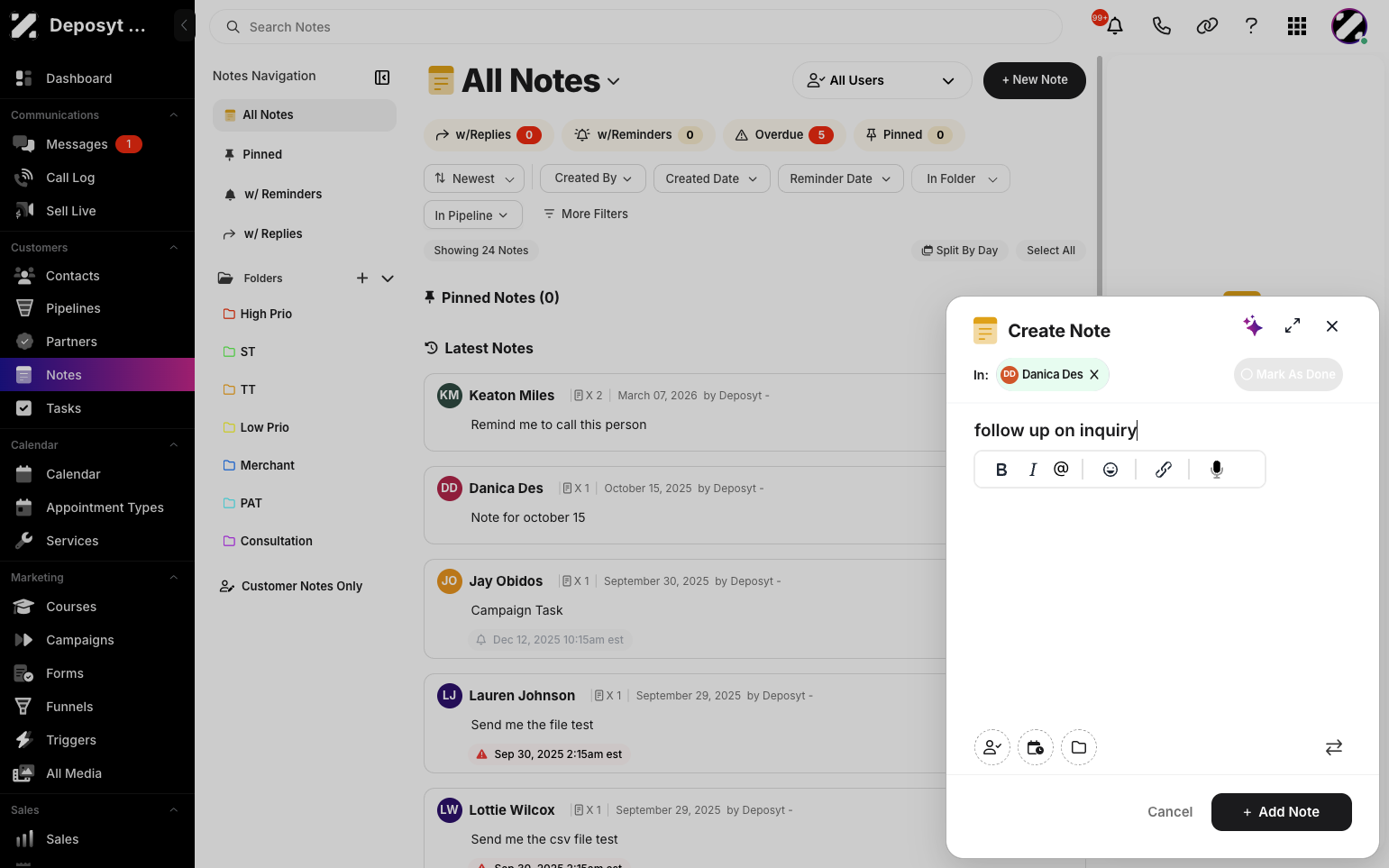The image size is (1389, 868).
Task: Open the In Pipeline filter dropdown
Action: [472, 215]
